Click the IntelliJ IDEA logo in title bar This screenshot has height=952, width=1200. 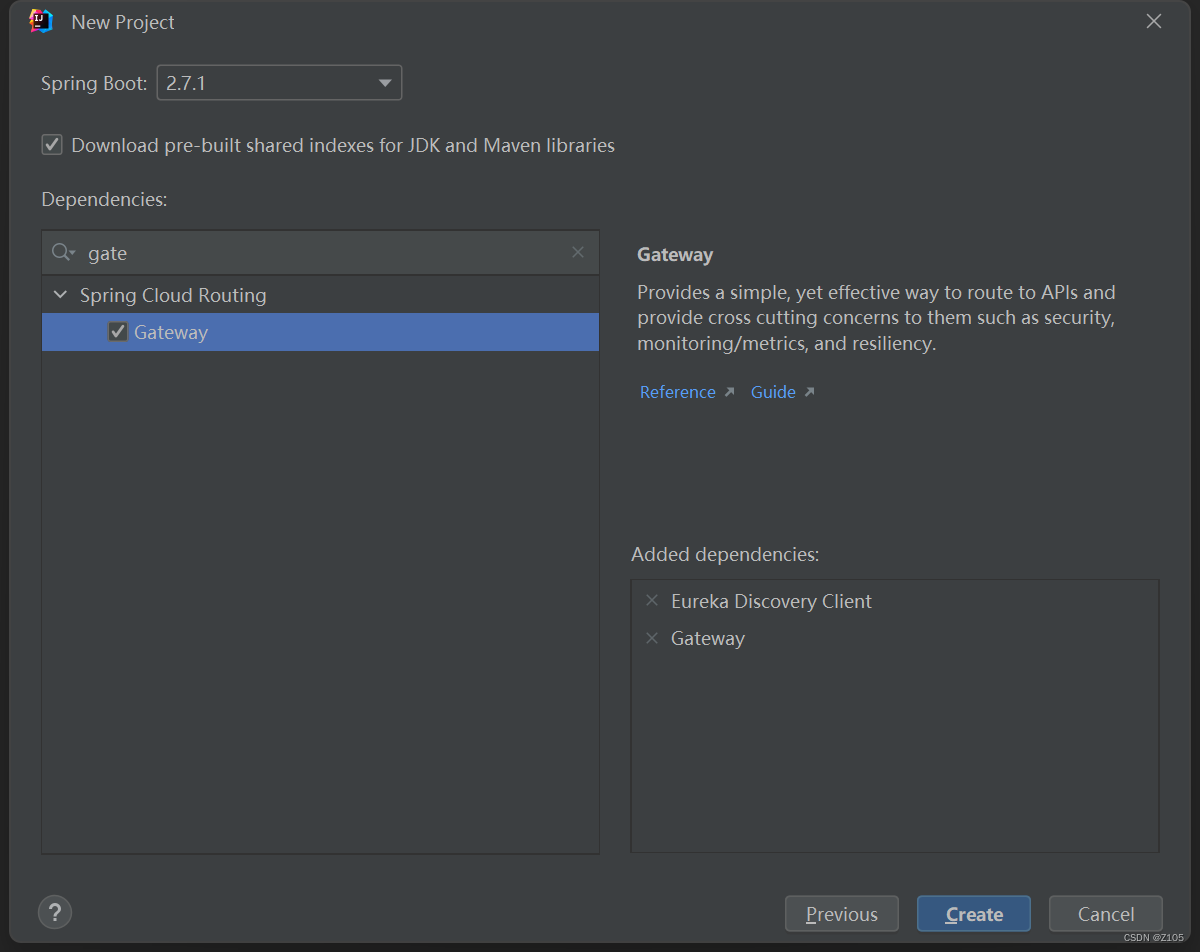pyautogui.click(x=41, y=21)
